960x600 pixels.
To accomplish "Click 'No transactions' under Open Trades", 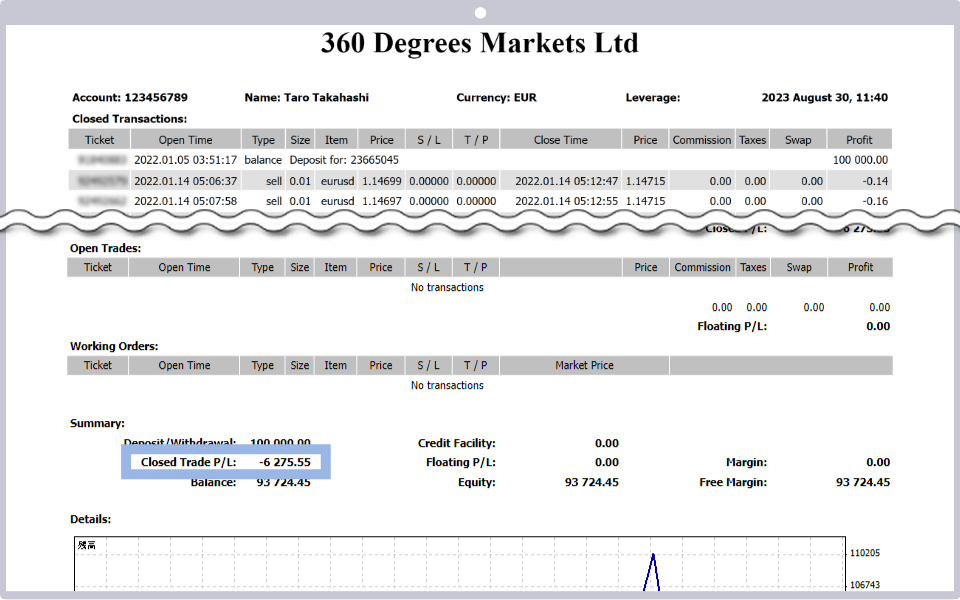I will click(x=447, y=287).
